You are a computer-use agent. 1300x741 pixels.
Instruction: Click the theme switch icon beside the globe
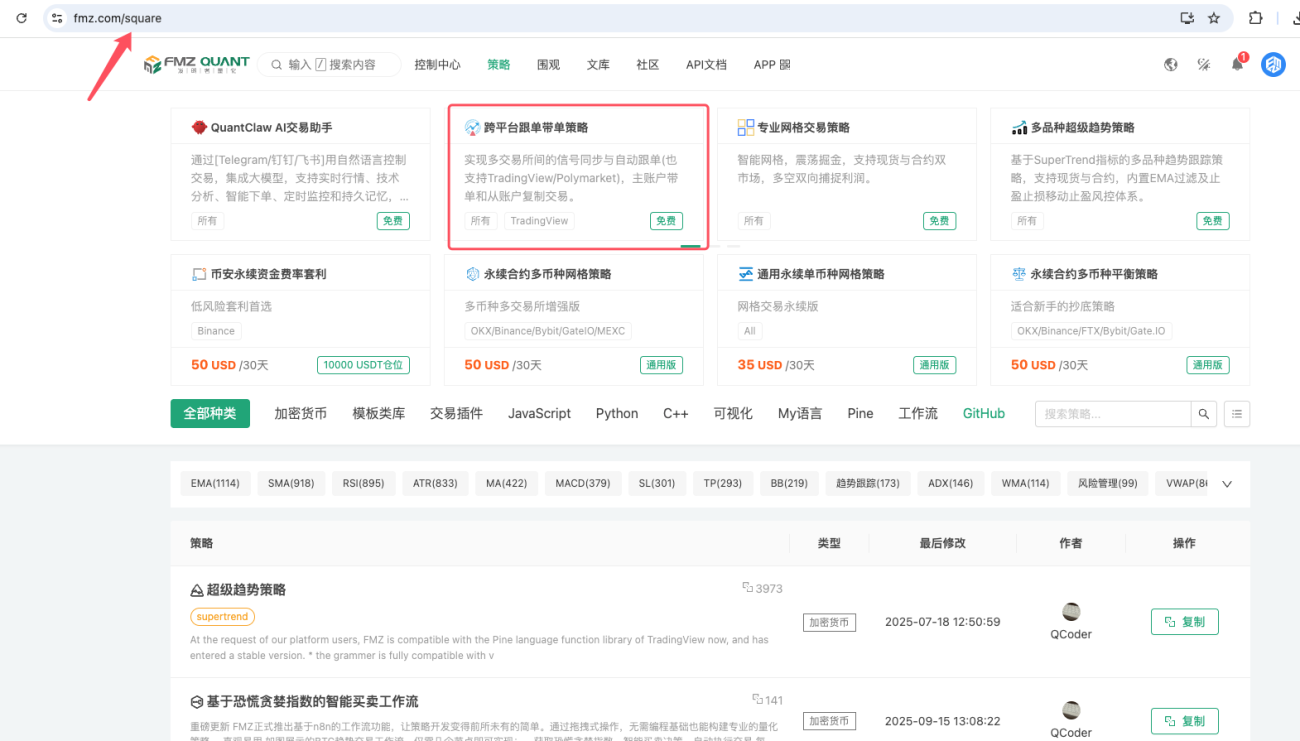[1204, 65]
